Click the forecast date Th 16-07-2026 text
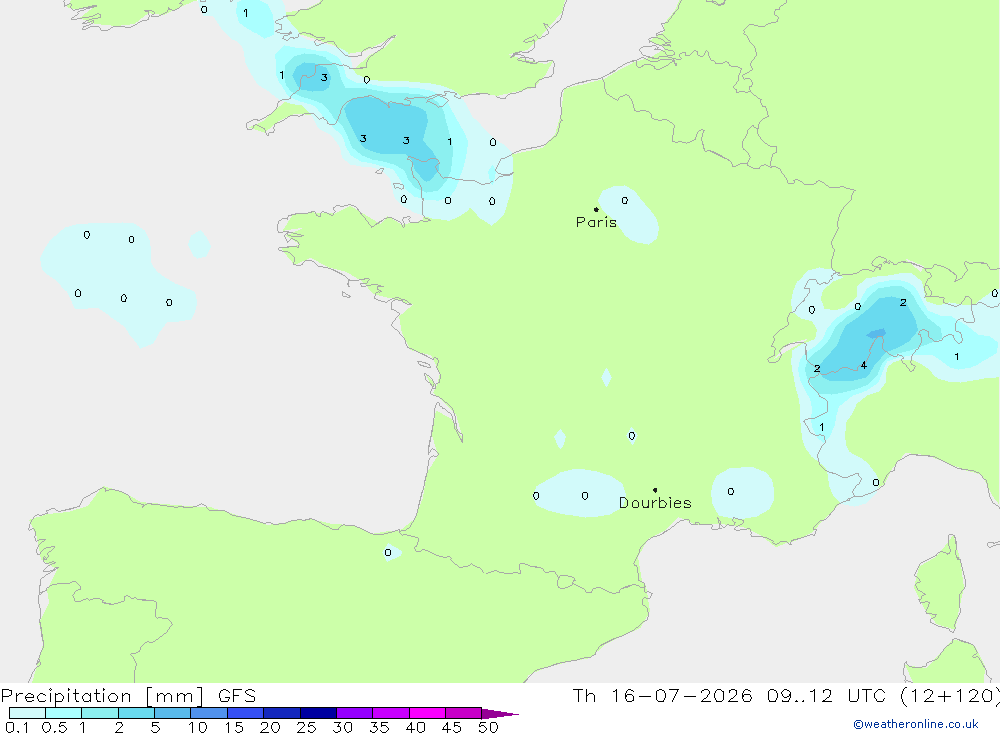 click(662, 696)
